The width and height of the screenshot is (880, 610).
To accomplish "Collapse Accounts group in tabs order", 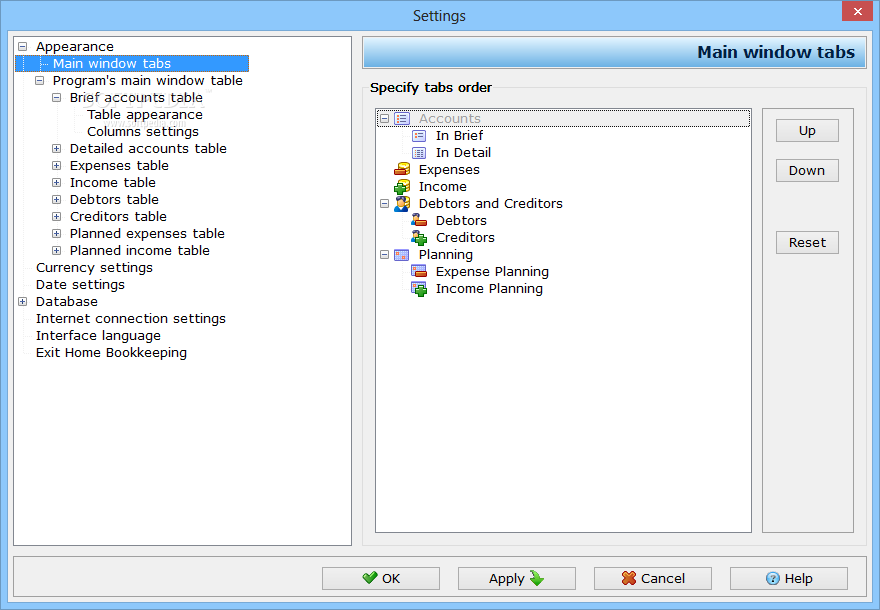I will click(x=384, y=118).
